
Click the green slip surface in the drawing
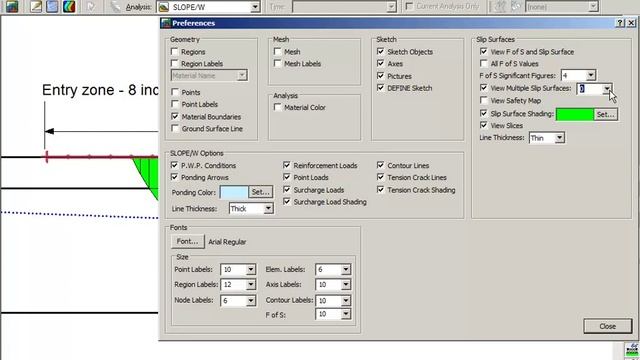click(148, 174)
